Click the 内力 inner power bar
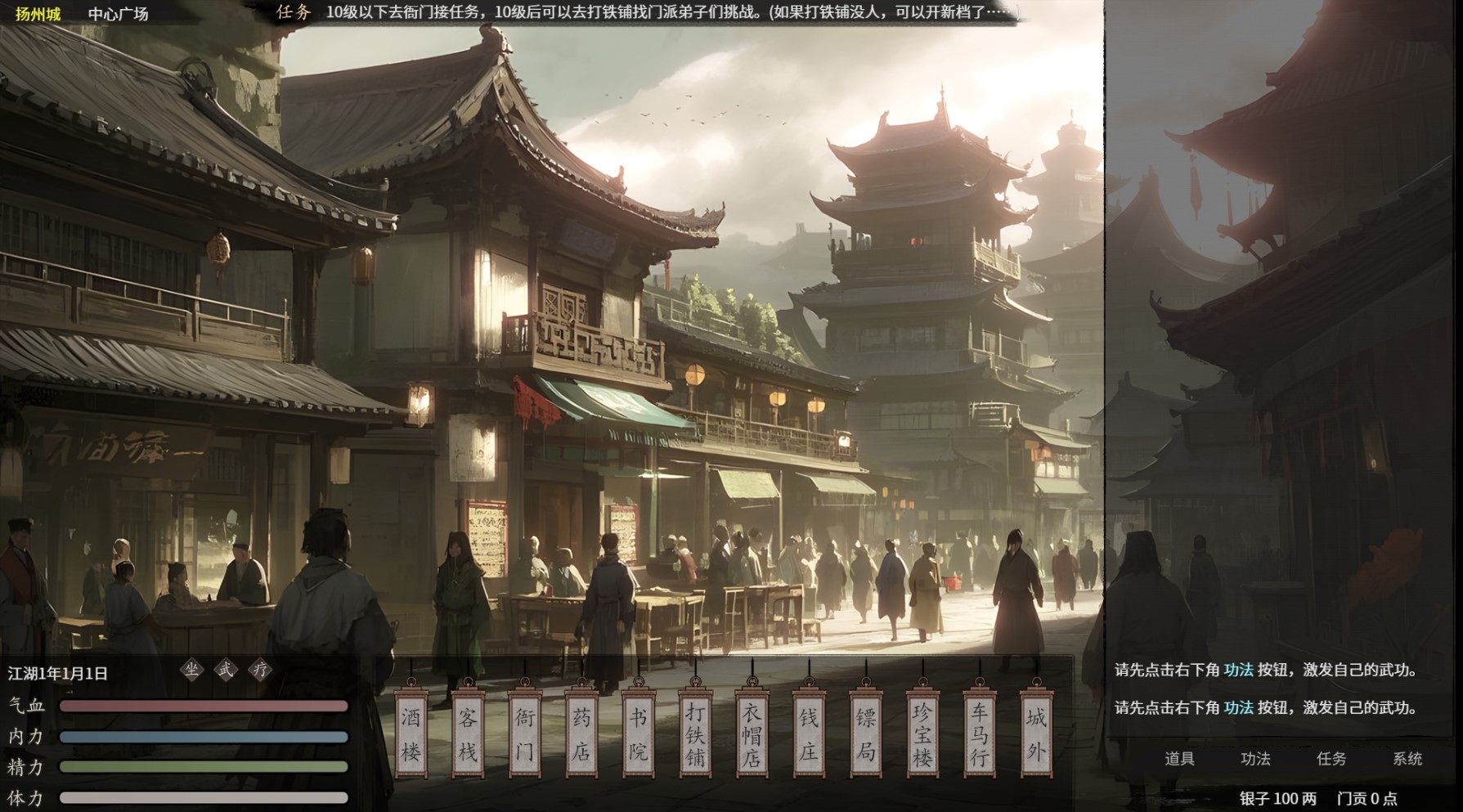 click(x=204, y=737)
